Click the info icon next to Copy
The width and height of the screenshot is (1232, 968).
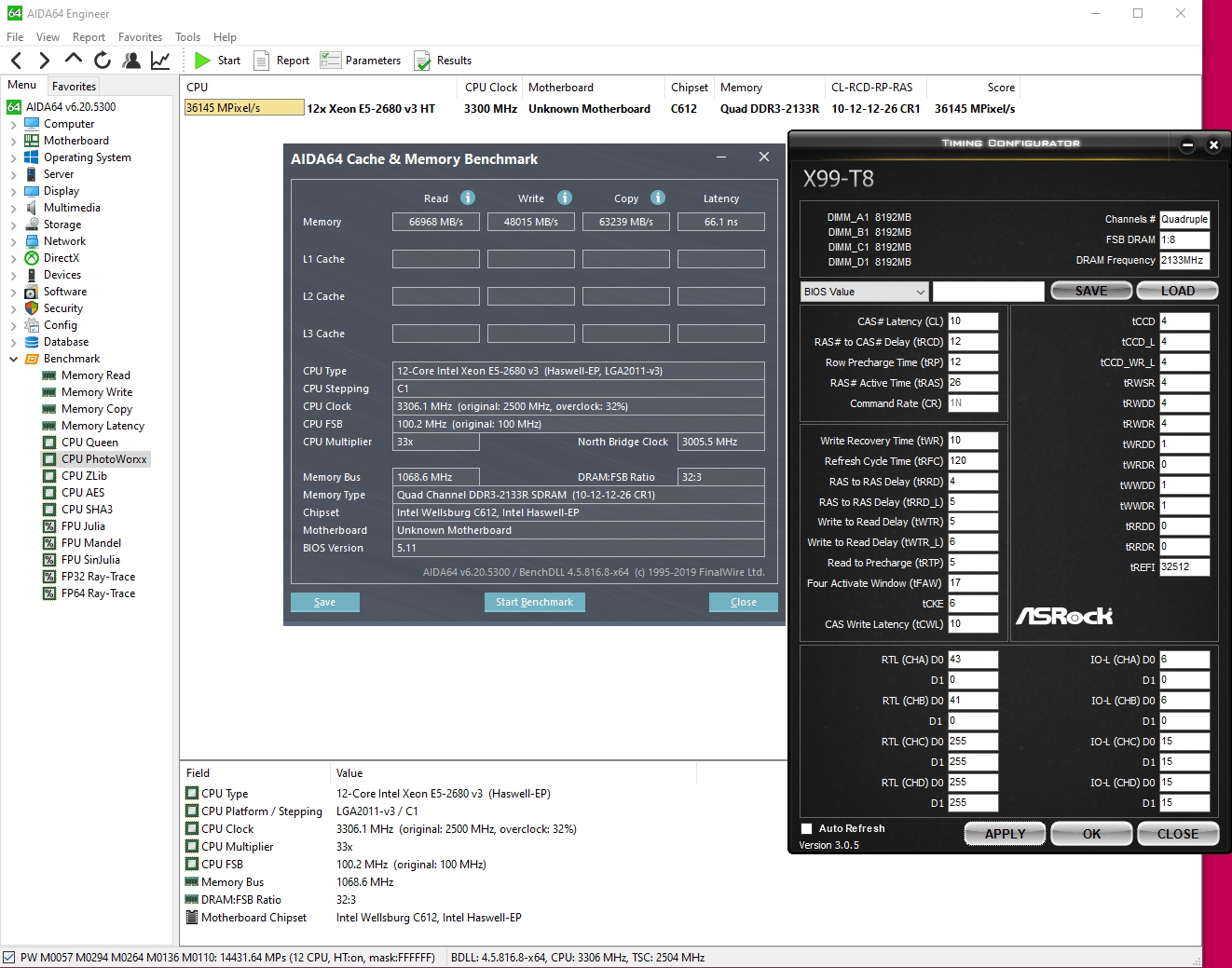tap(658, 198)
